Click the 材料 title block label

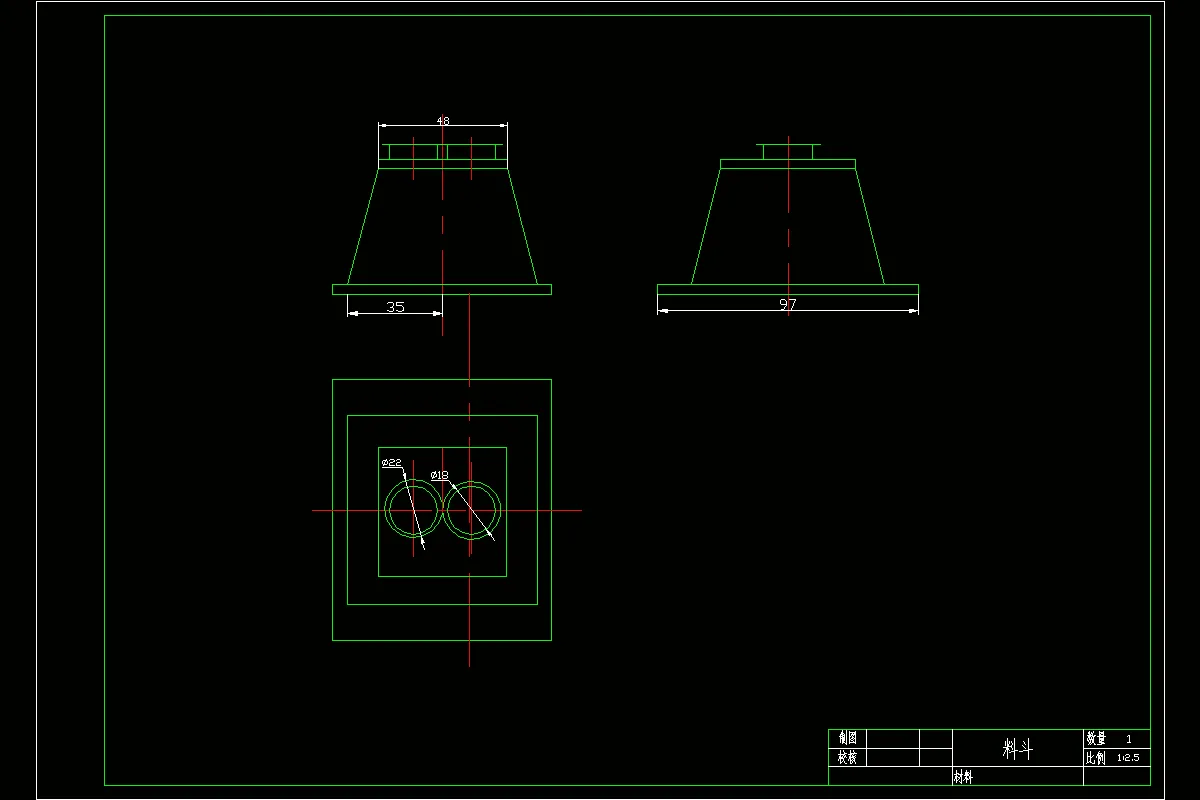[x=962, y=777]
